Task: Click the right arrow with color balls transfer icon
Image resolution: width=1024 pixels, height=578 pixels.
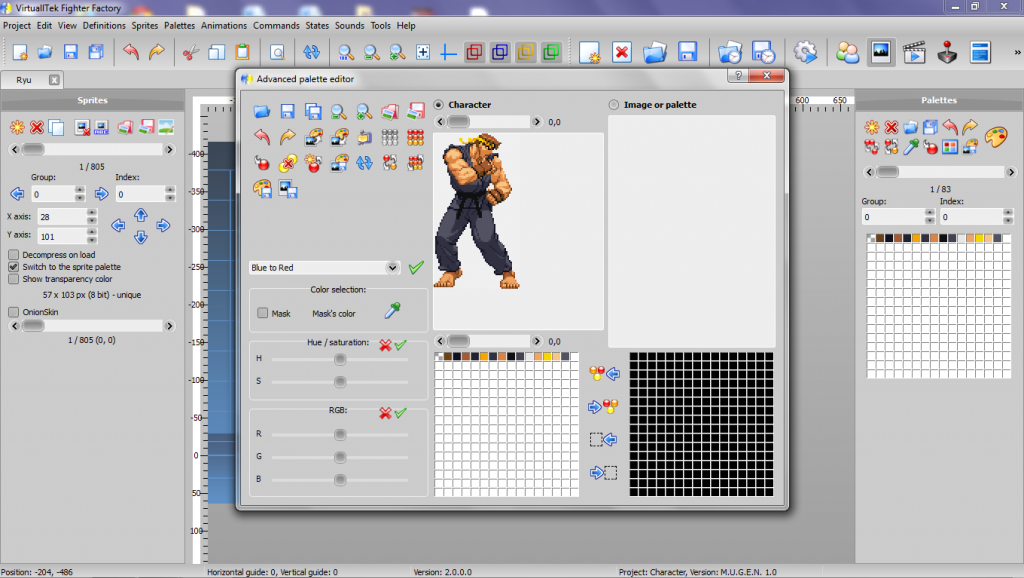Action: pos(603,406)
